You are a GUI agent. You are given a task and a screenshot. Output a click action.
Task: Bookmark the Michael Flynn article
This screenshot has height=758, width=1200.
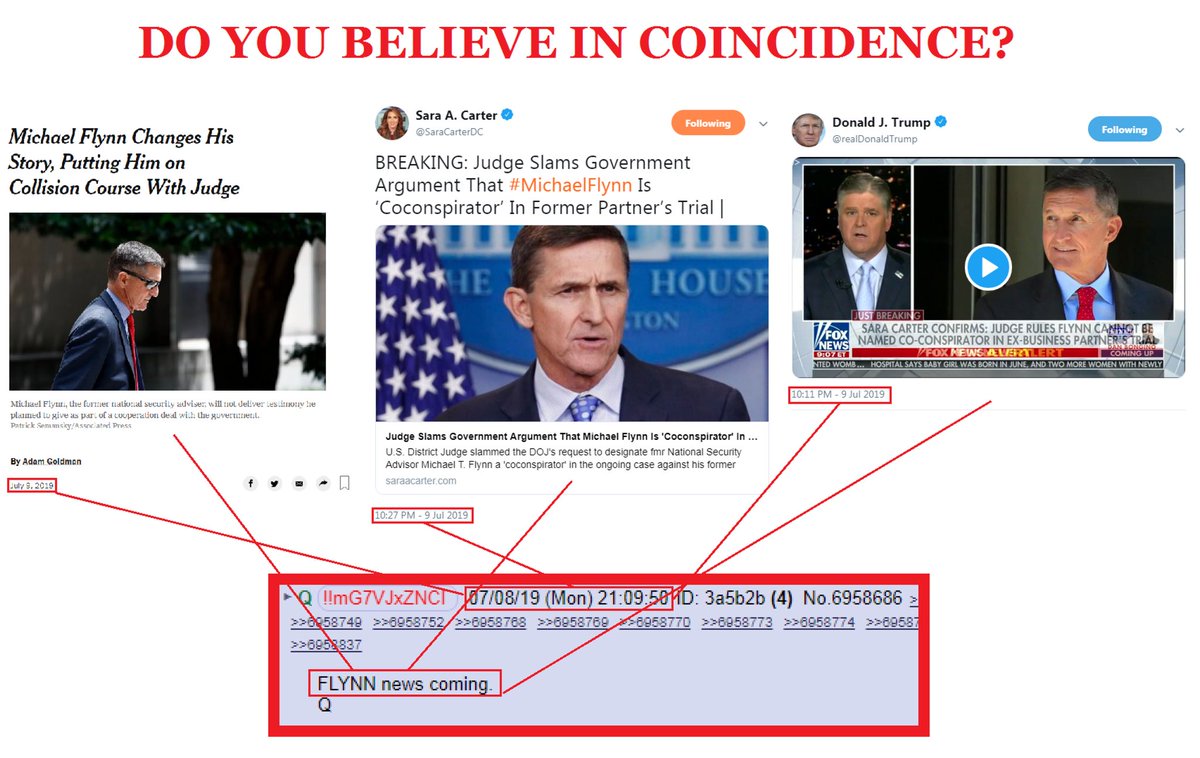[x=345, y=484]
